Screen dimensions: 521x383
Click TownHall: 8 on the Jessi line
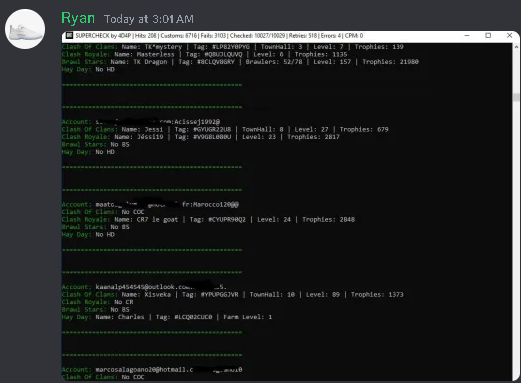pyautogui.click(x=263, y=129)
